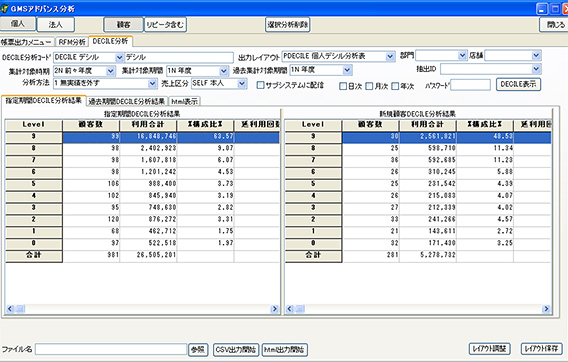Click the レイアウト調整 button
The image size is (568, 362).
point(490,349)
